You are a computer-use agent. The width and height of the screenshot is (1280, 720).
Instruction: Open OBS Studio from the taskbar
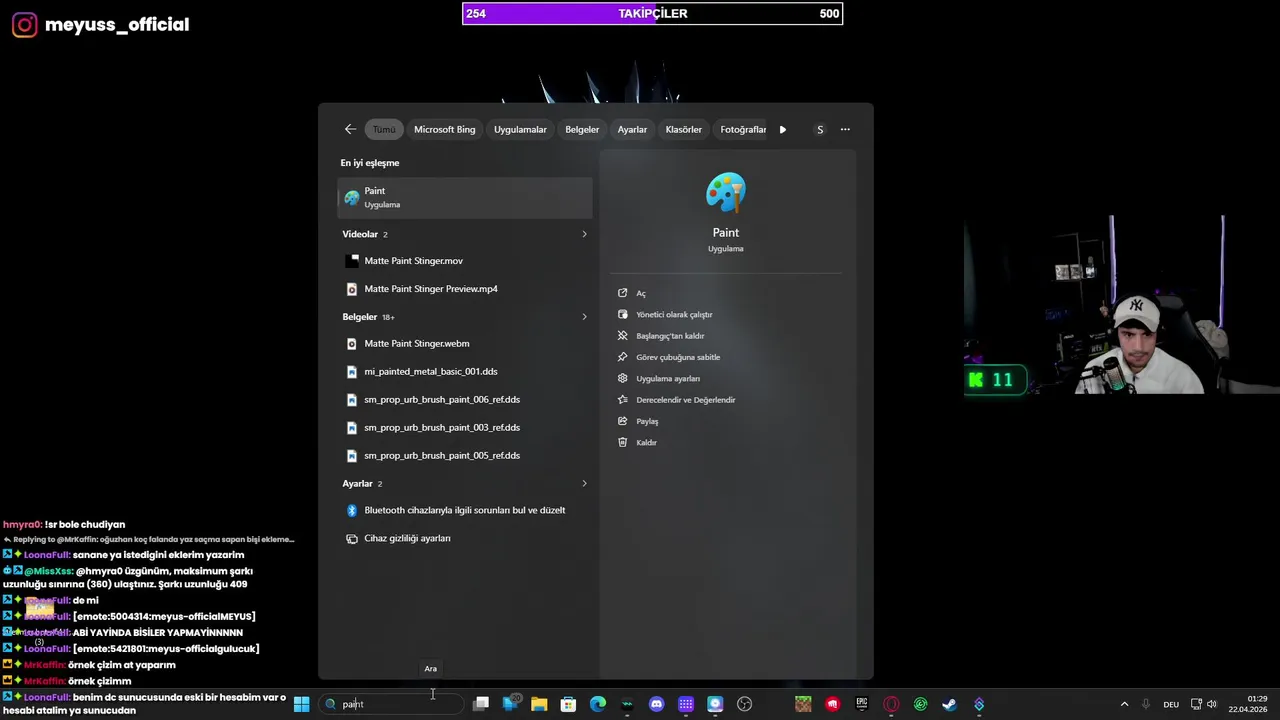pos(744,704)
